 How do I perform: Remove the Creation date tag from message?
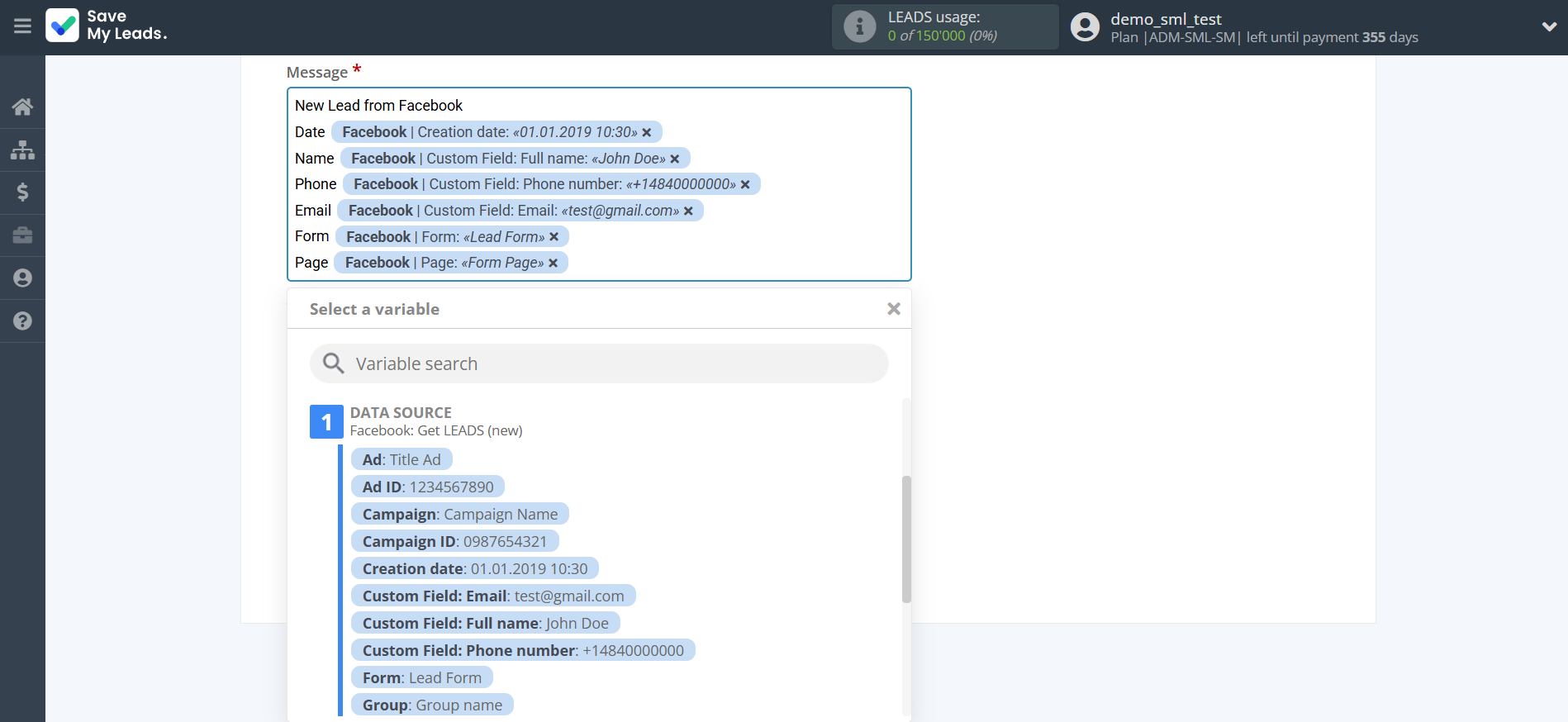pyautogui.click(x=647, y=132)
